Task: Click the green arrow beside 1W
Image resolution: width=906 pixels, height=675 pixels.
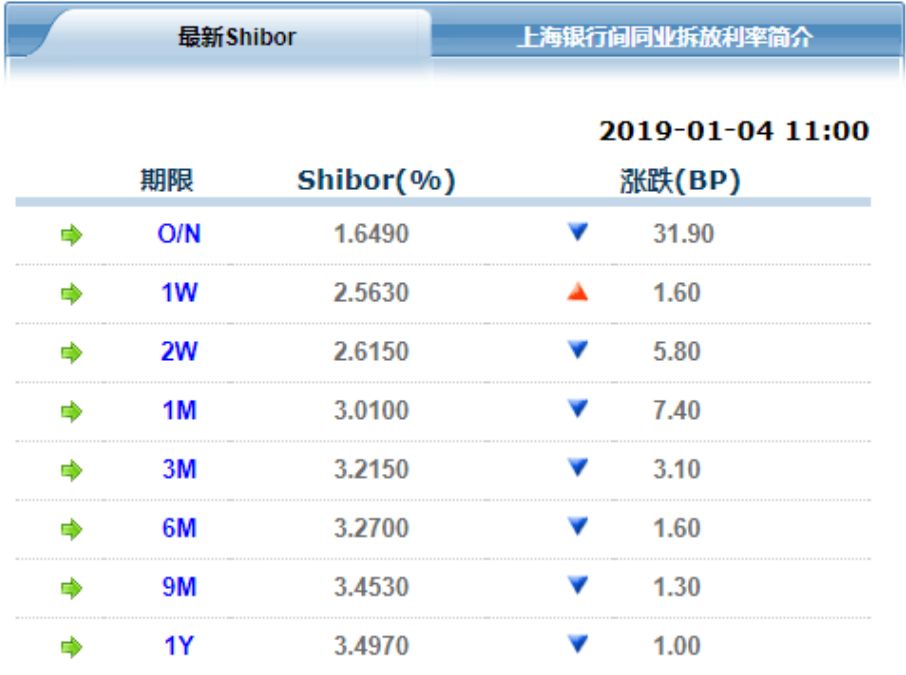Action: coord(72,294)
